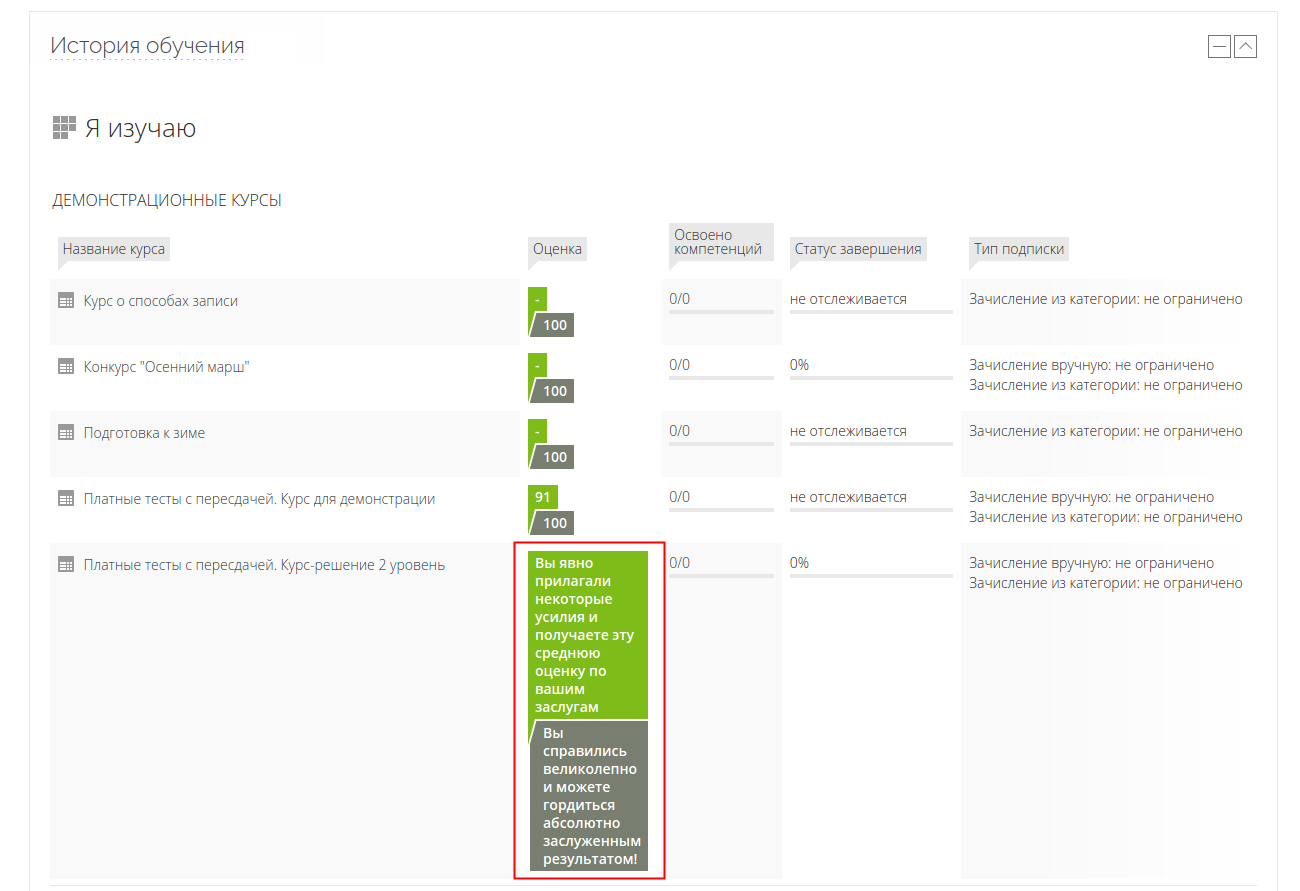The height and width of the screenshot is (891, 1300).
Task: Open Платные тесты с пересдачей. Курс-решение 2 уровень
Action: pyautogui.click(x=264, y=565)
